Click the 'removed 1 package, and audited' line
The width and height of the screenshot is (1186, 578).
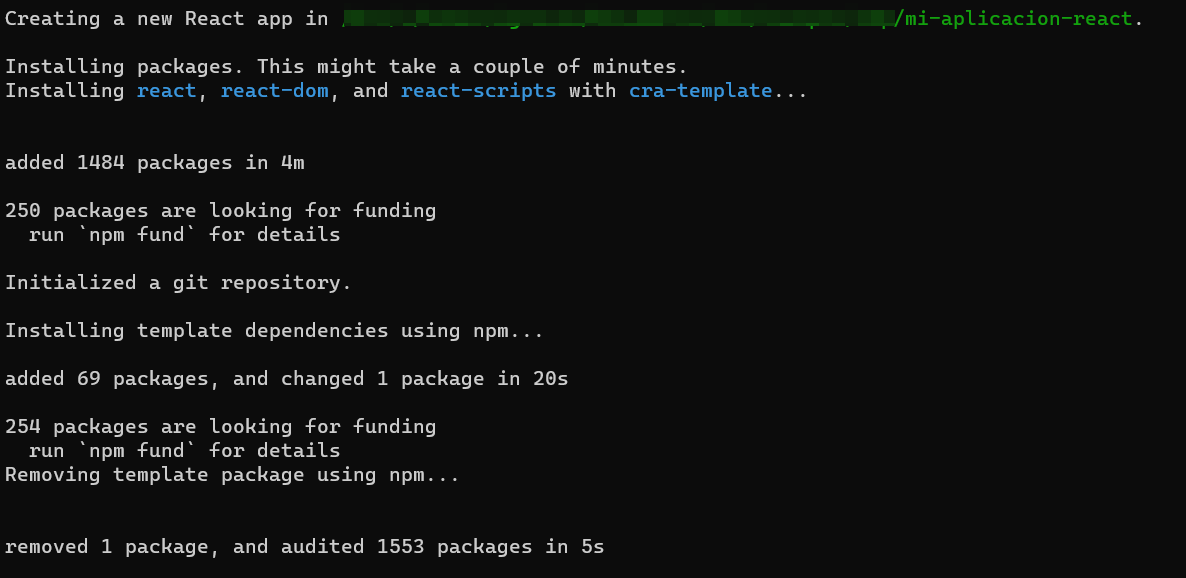(x=305, y=547)
